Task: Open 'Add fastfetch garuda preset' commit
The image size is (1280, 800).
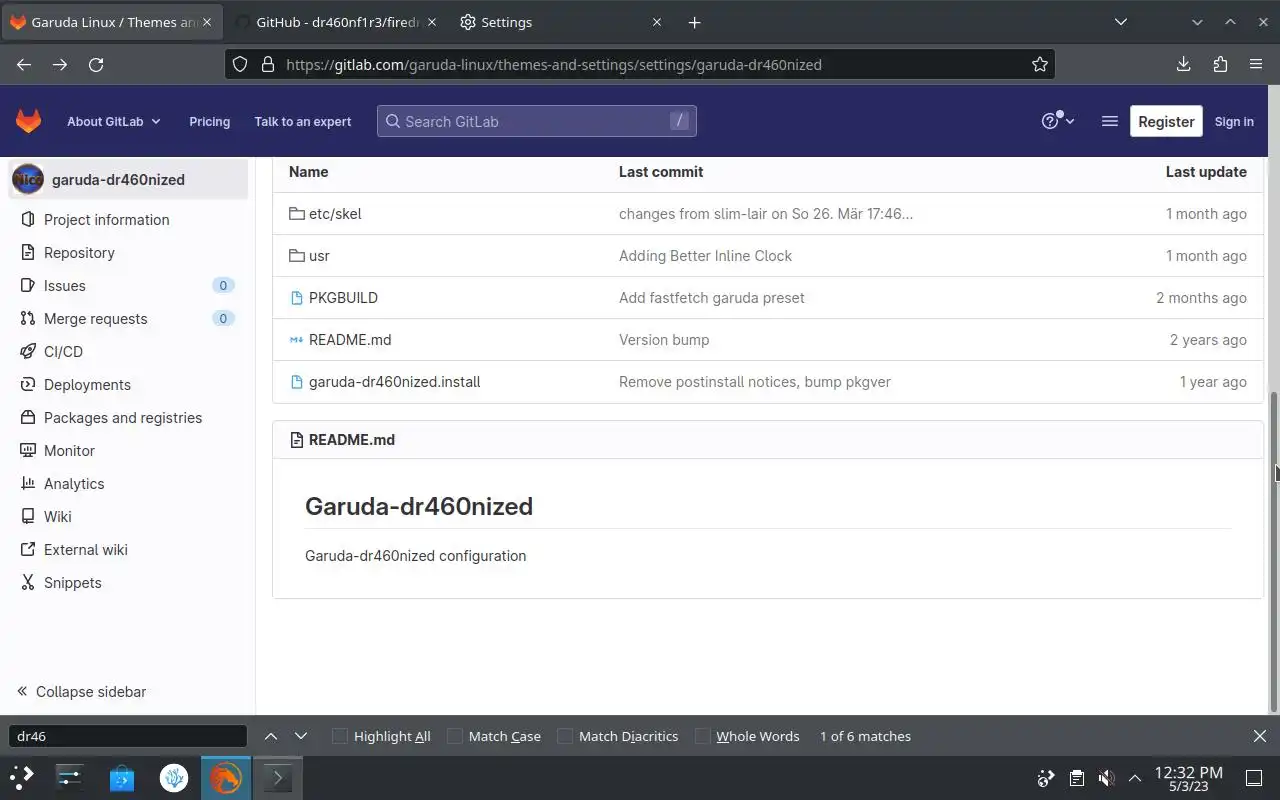Action: coord(711,298)
